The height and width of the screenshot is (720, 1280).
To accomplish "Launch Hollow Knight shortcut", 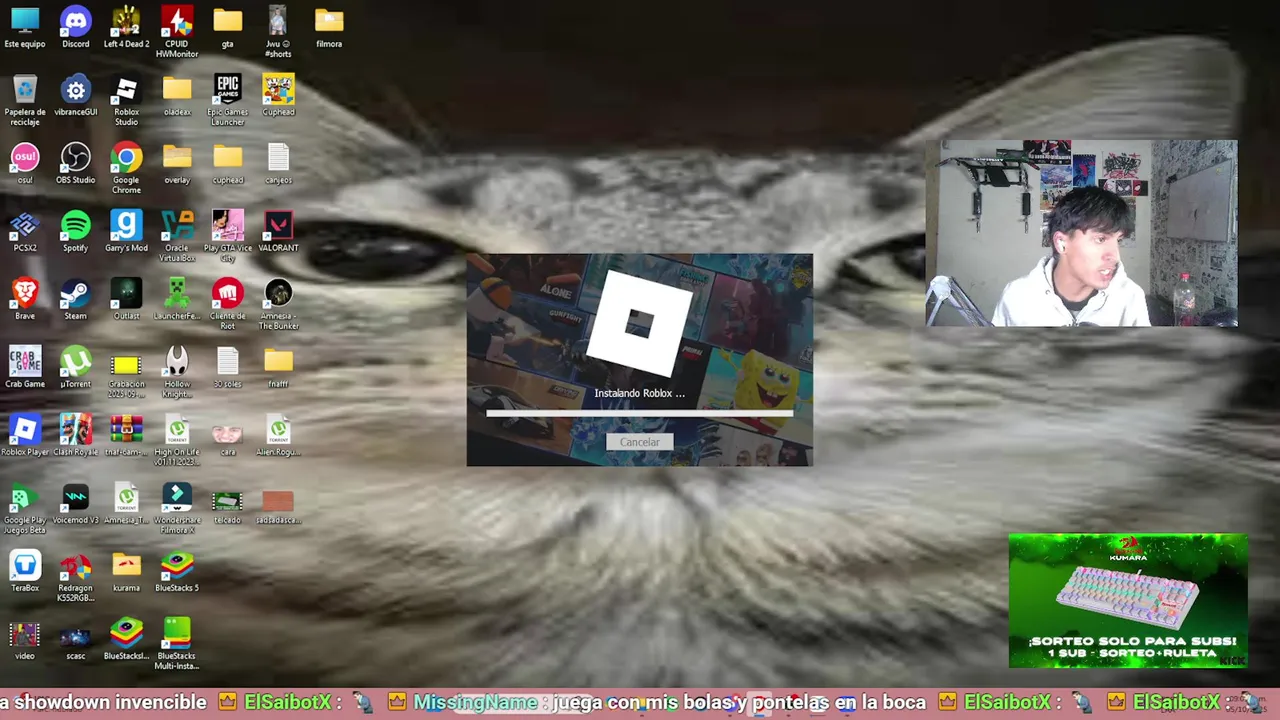I will (177, 372).
